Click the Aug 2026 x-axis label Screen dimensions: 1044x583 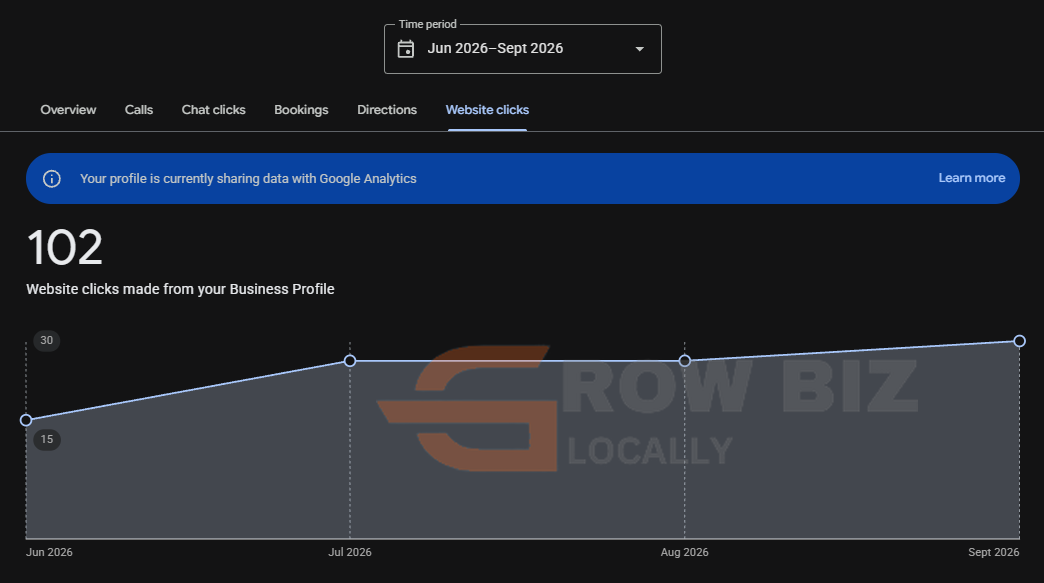[x=684, y=552]
